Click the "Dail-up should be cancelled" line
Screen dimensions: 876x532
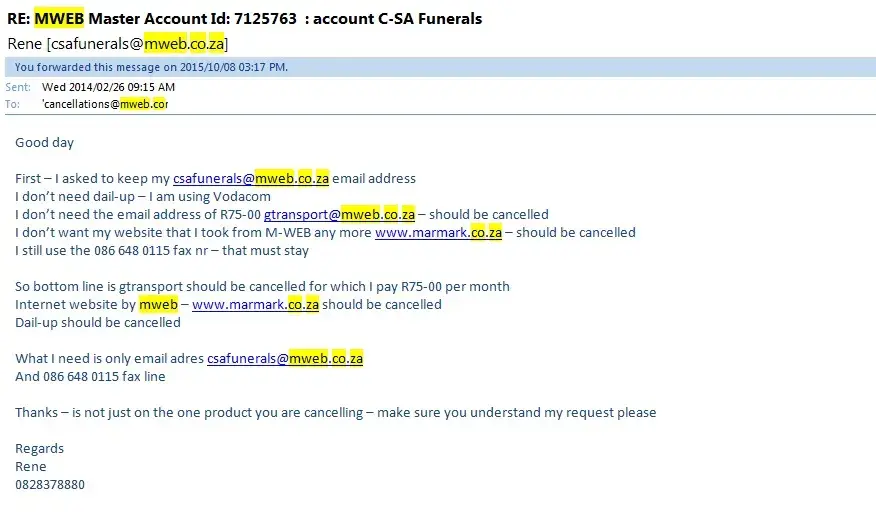click(x=98, y=322)
